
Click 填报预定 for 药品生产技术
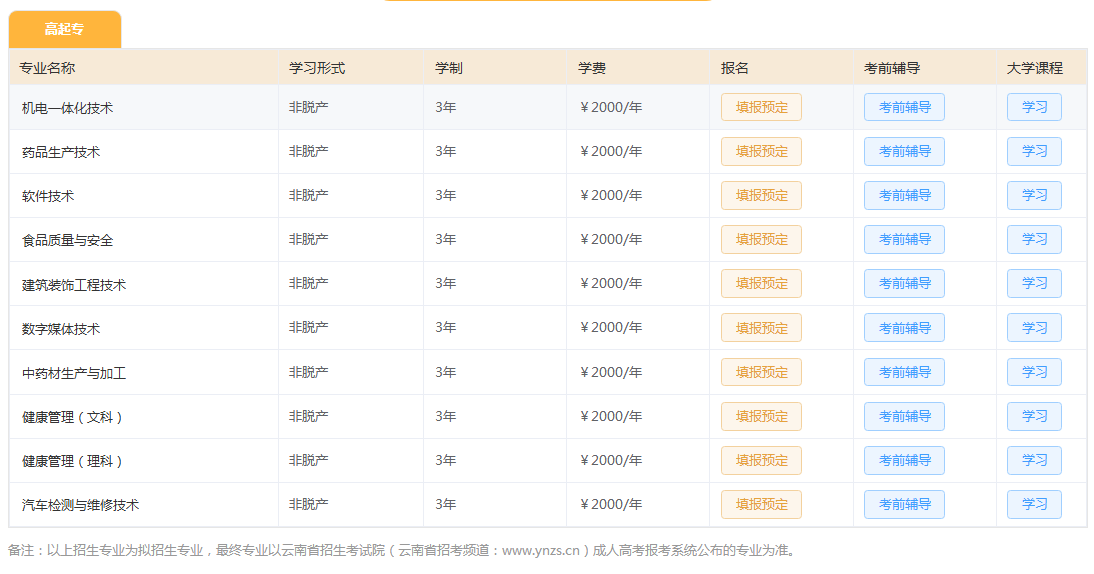point(761,151)
